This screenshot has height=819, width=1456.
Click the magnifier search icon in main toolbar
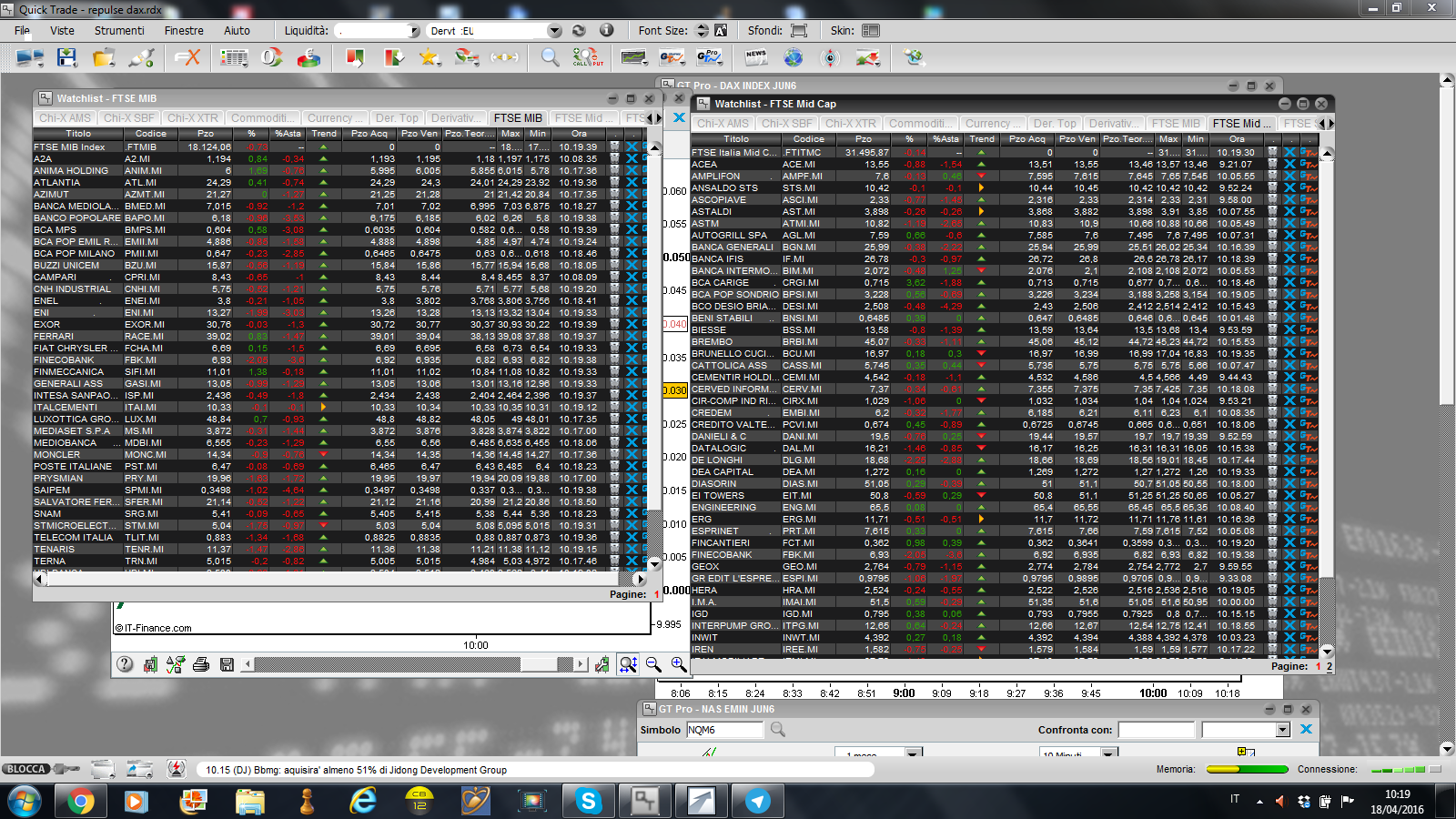[550, 57]
